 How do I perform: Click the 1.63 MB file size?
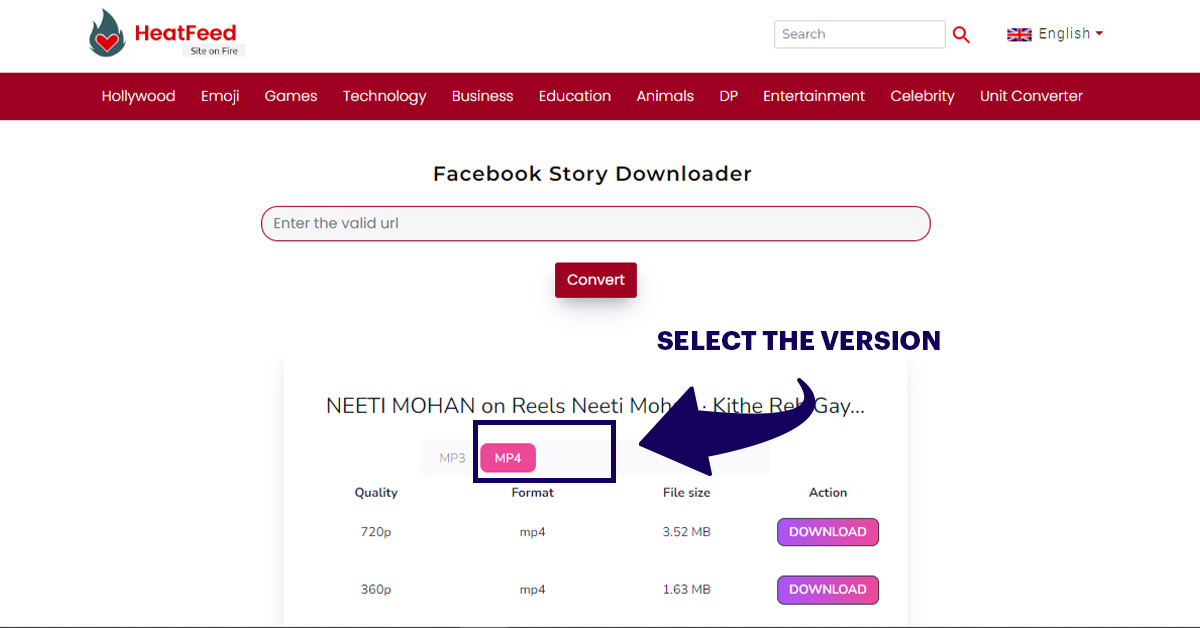coord(687,590)
